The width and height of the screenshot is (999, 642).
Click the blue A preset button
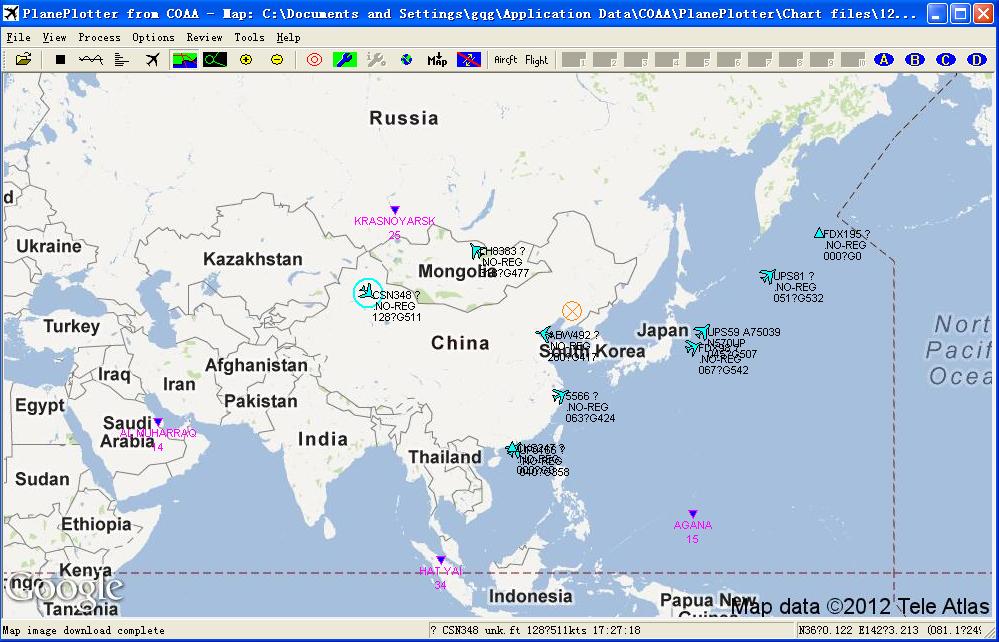pyautogui.click(x=884, y=60)
